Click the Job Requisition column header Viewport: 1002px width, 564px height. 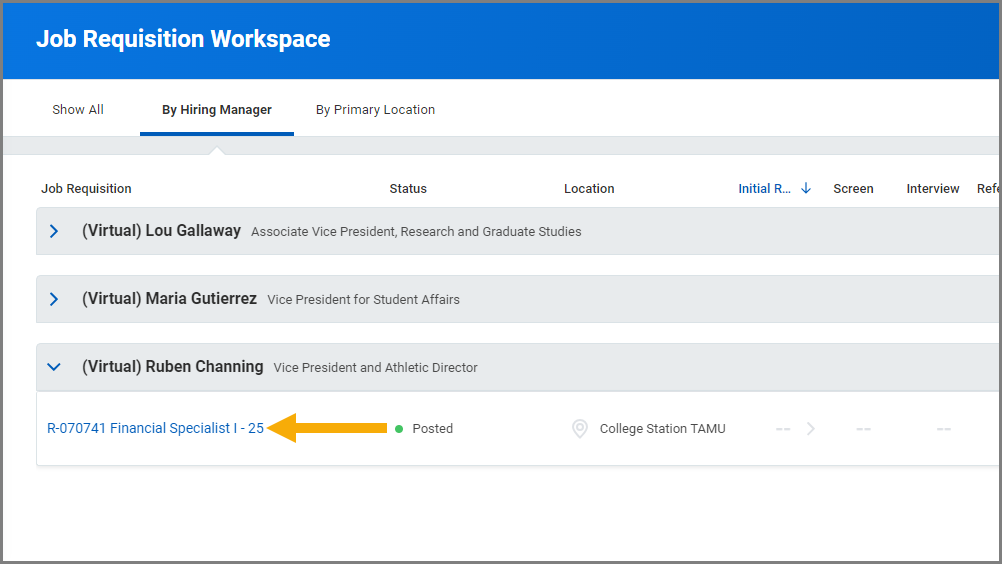point(86,188)
